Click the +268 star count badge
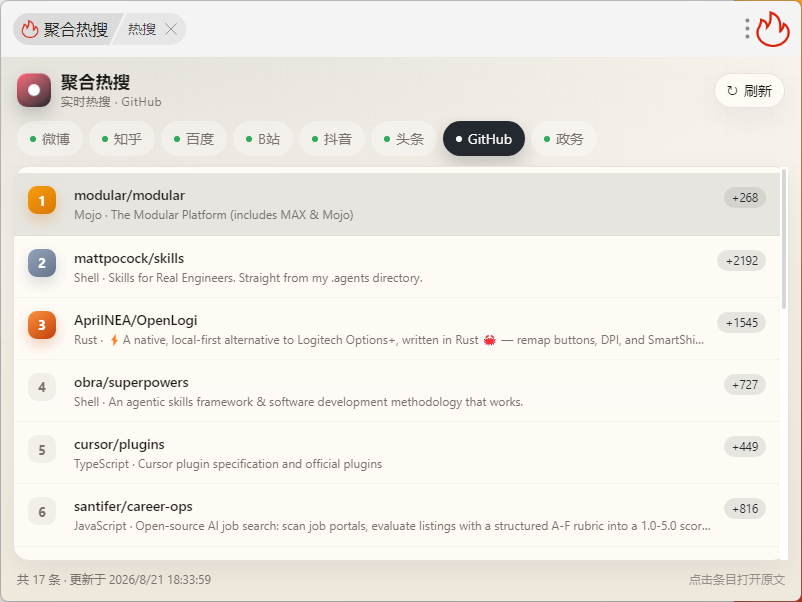This screenshot has width=802, height=602. pos(745,197)
